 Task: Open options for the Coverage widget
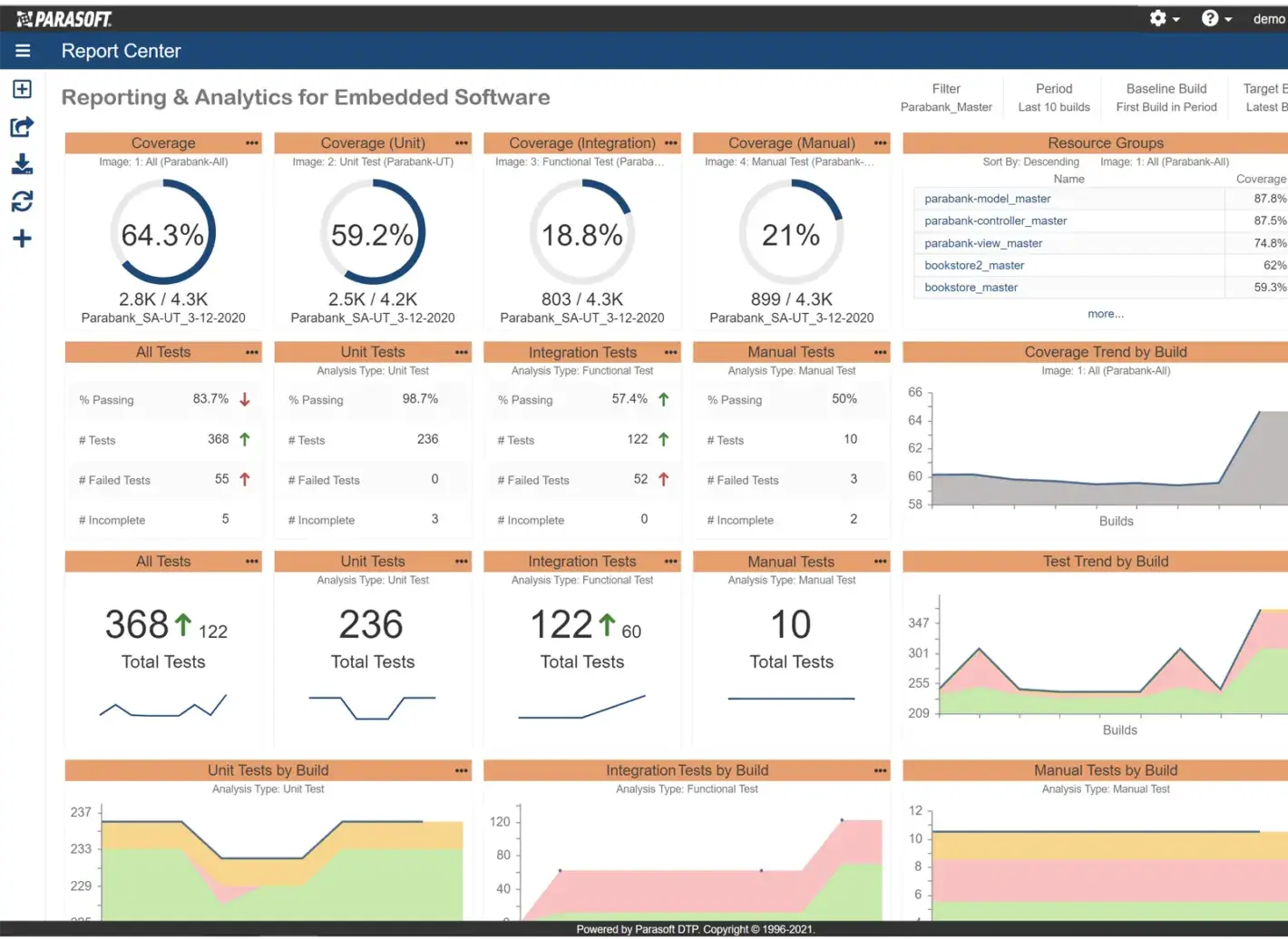pyautogui.click(x=252, y=143)
